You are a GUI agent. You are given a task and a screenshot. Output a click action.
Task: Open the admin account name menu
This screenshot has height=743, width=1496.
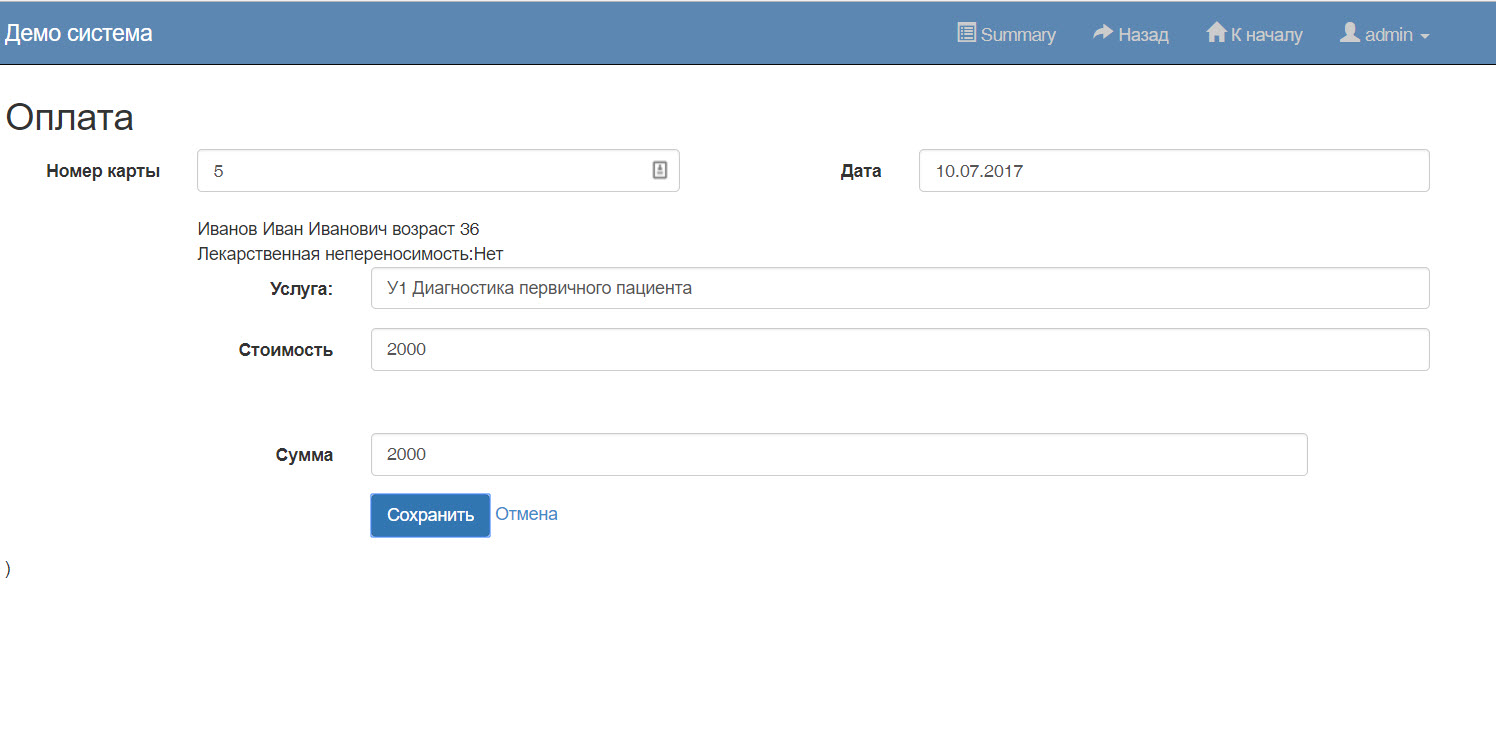[1389, 35]
